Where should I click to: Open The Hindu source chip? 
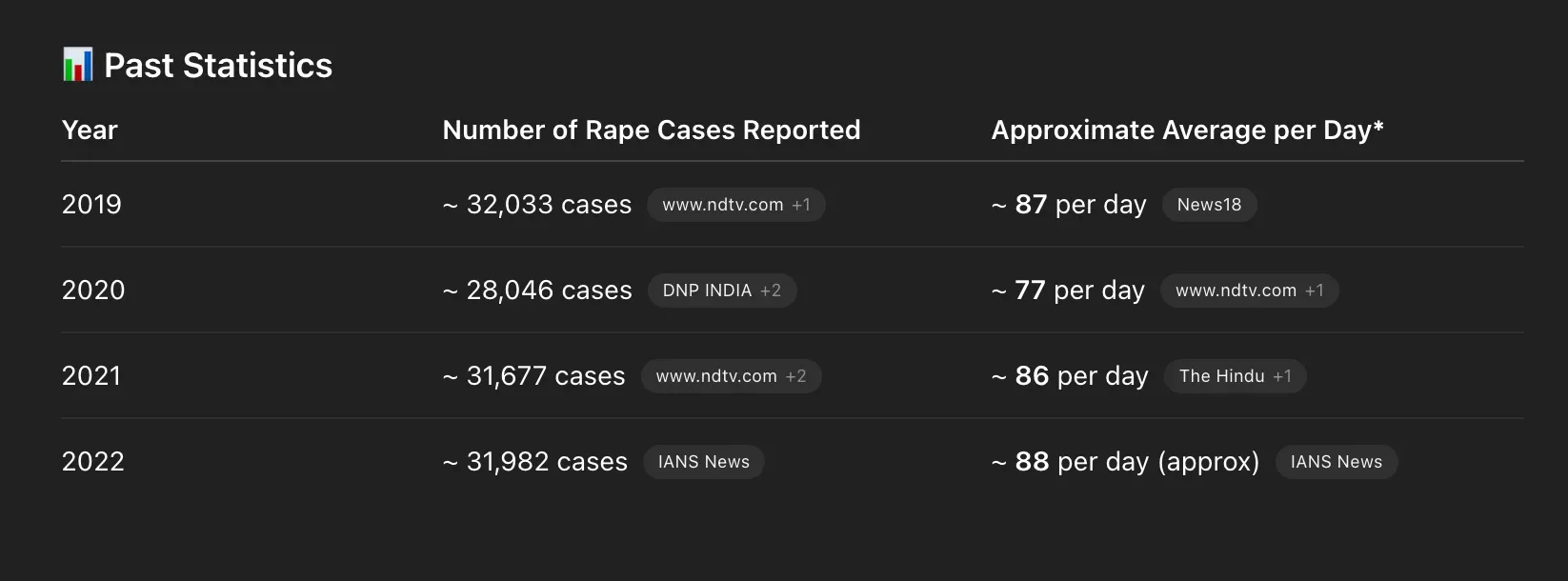coord(1235,376)
